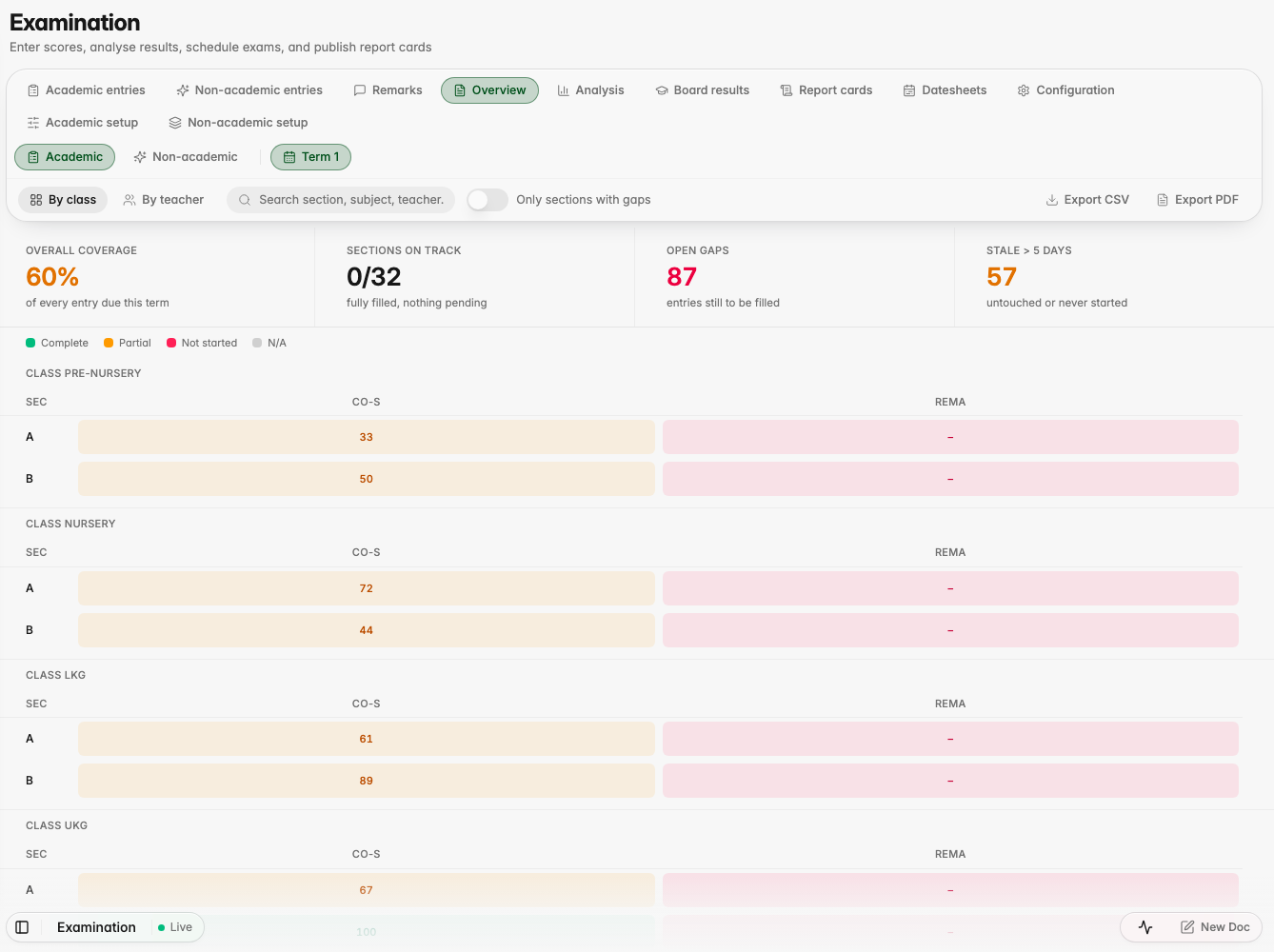Click the Pre-Nursery section B value 50
Viewport: 1274px width, 952px height.
(x=367, y=479)
